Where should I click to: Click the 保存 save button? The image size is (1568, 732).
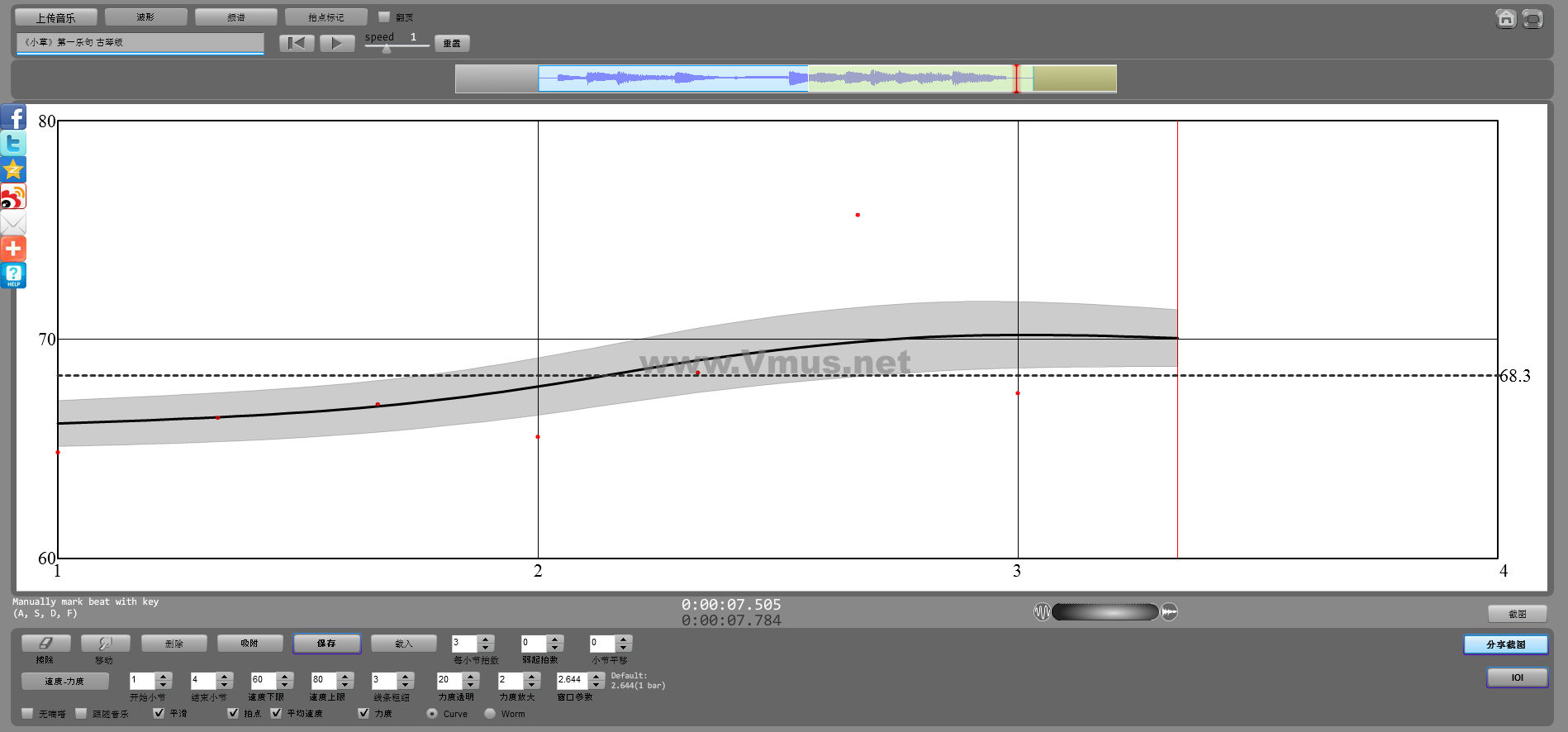[326, 643]
